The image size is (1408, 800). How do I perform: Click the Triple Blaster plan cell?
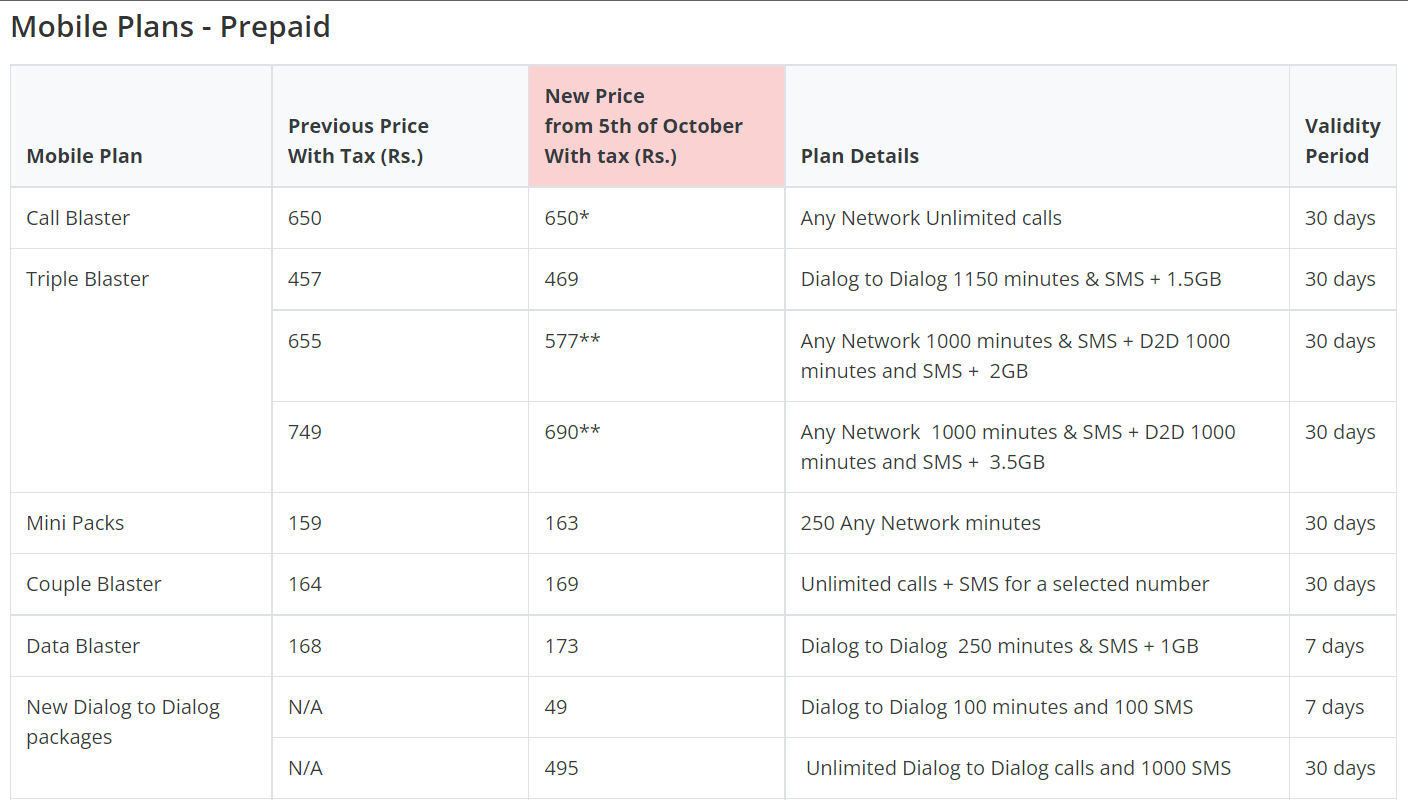pos(87,279)
